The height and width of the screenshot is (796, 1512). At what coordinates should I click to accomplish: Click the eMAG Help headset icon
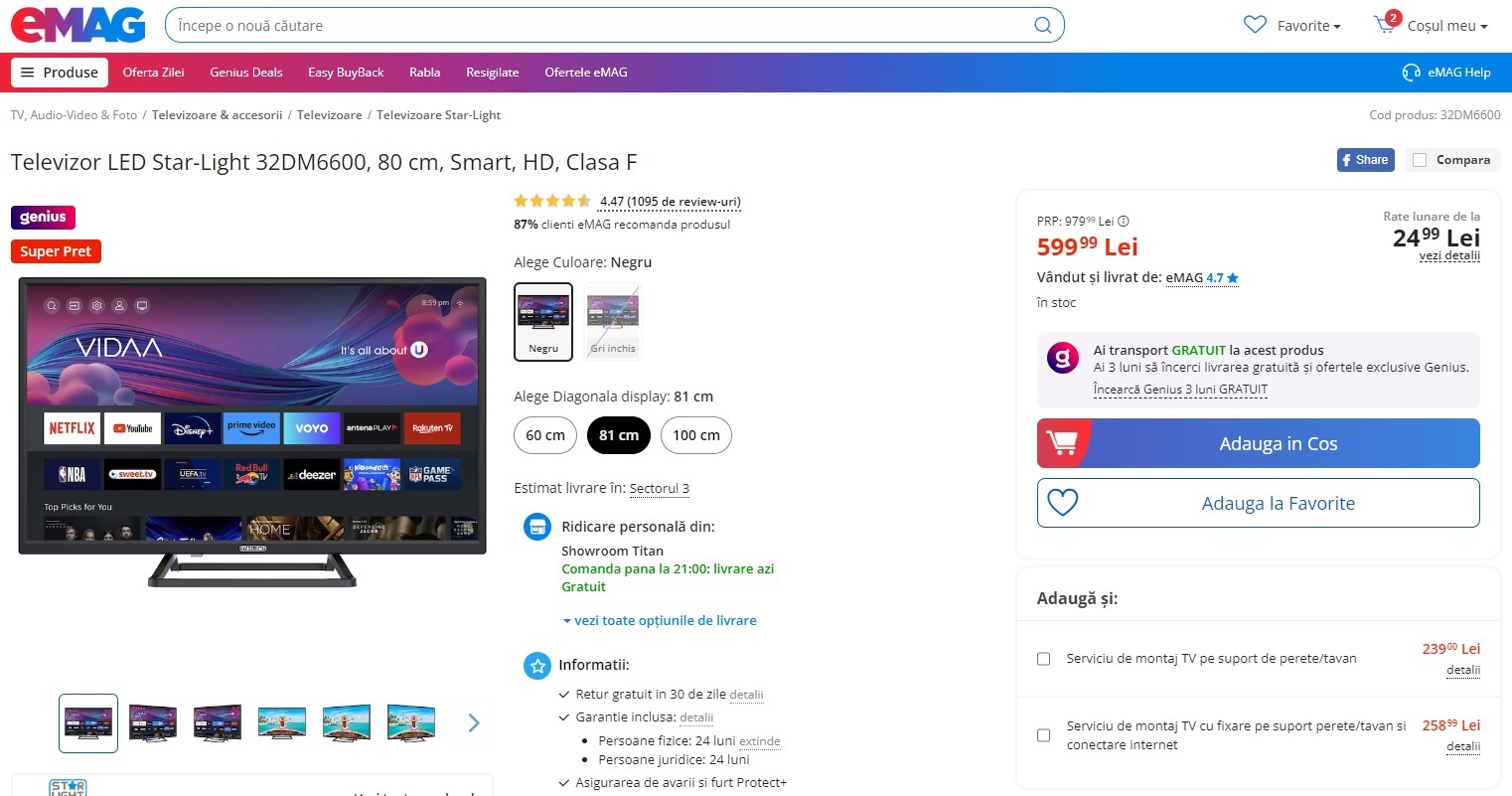(x=1411, y=73)
